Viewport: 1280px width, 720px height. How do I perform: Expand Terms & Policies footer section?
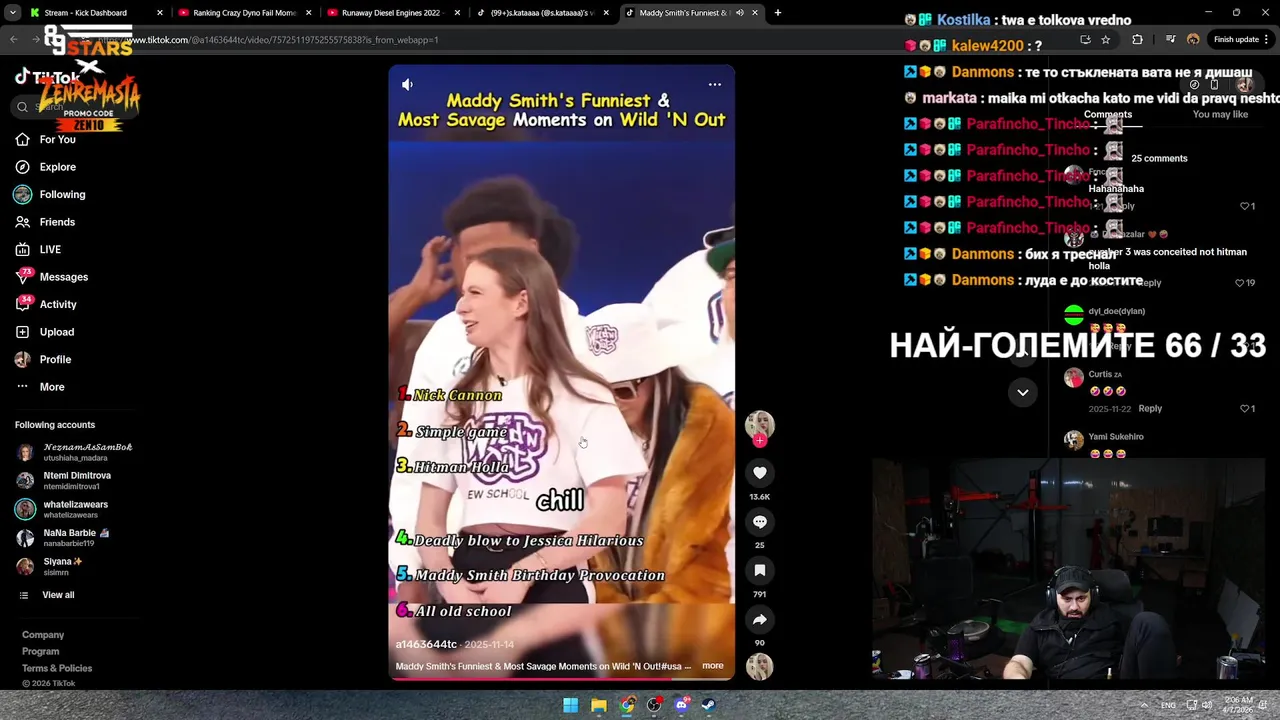click(x=57, y=668)
